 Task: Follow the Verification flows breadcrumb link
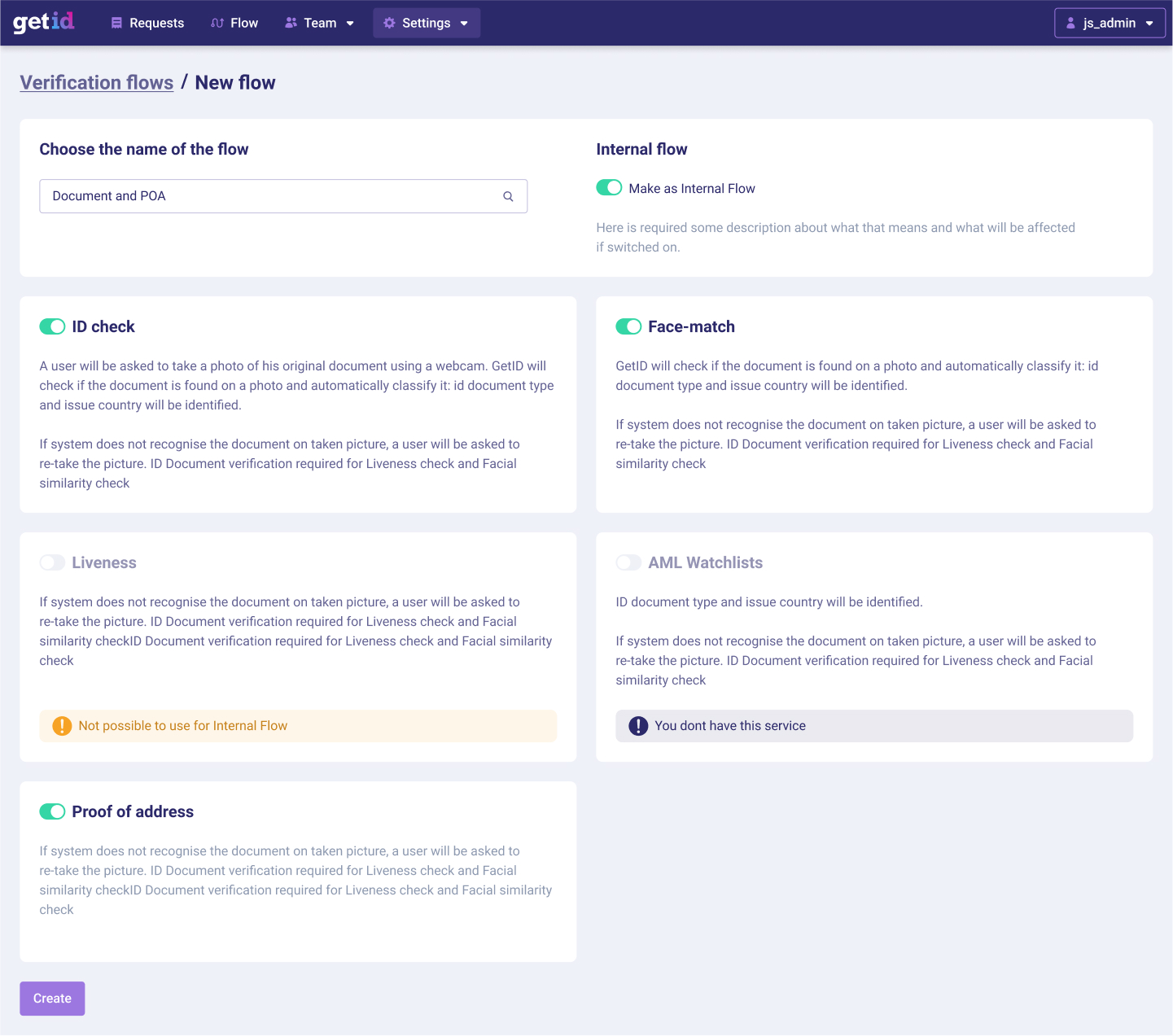[97, 83]
